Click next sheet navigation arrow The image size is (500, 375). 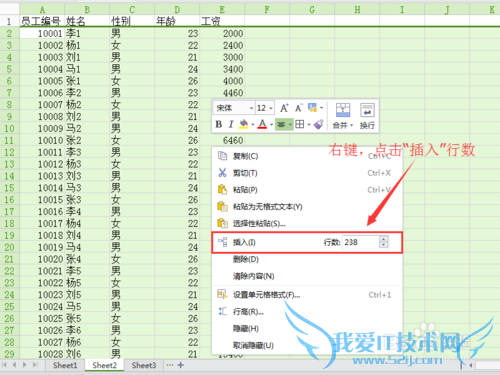[24, 365]
